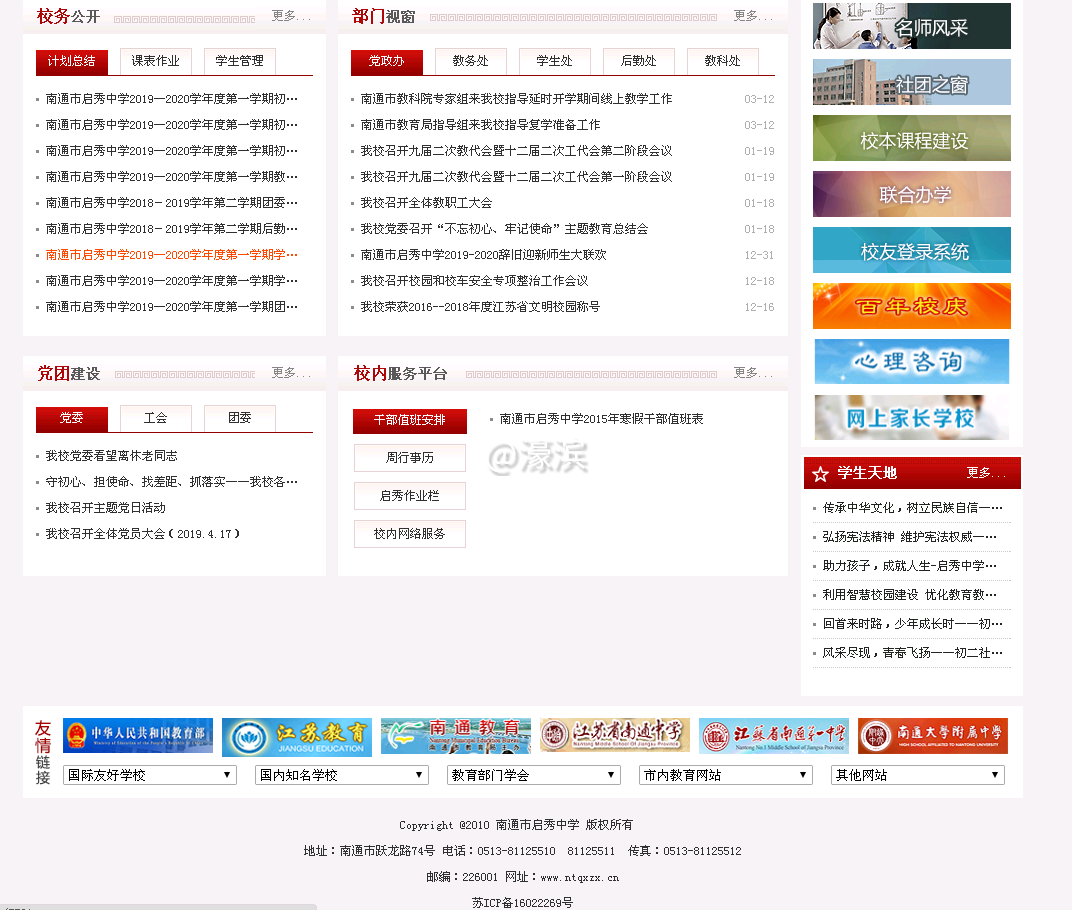Viewport: 1072px width, 910px height.
Task: Click the 社团之窗 banner image
Action: pos(911,82)
